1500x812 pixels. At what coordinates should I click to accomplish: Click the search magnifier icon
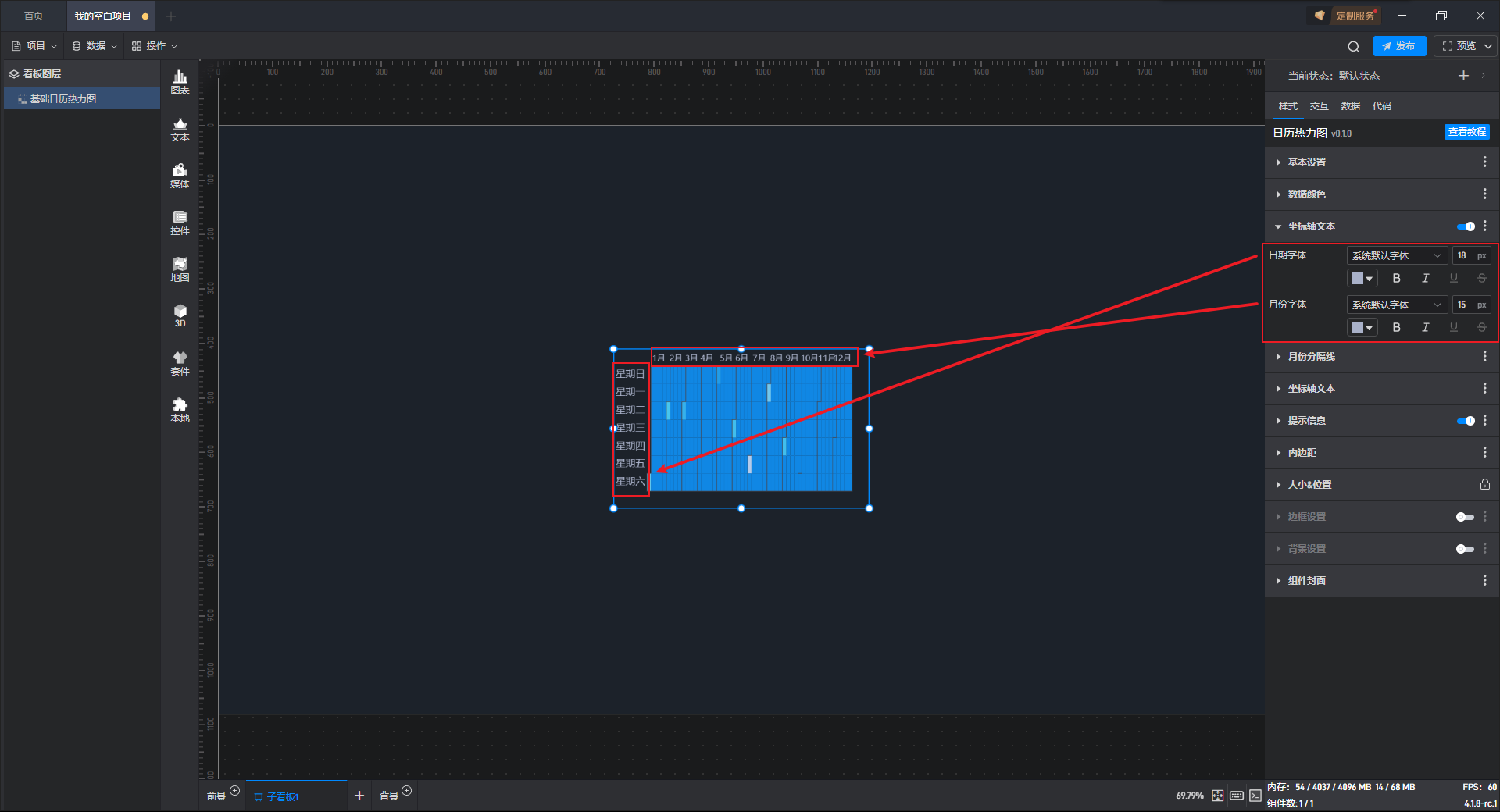point(1354,46)
